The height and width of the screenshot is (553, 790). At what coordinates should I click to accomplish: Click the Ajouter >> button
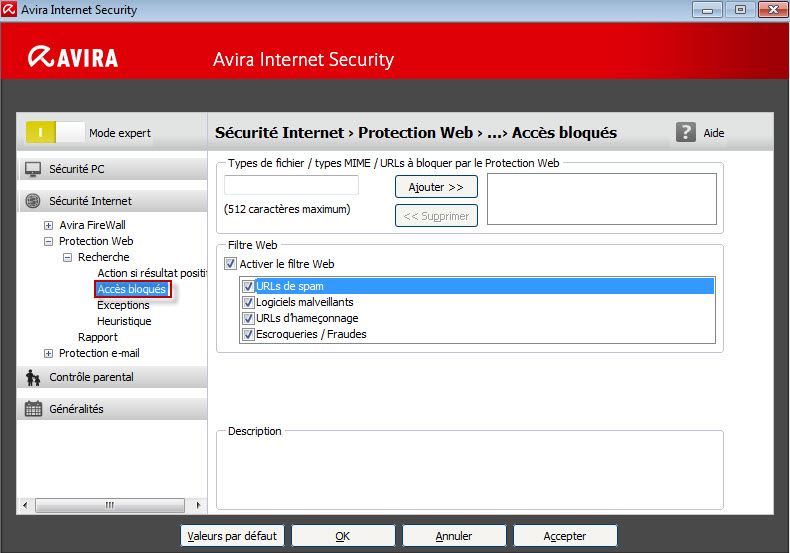[436, 187]
